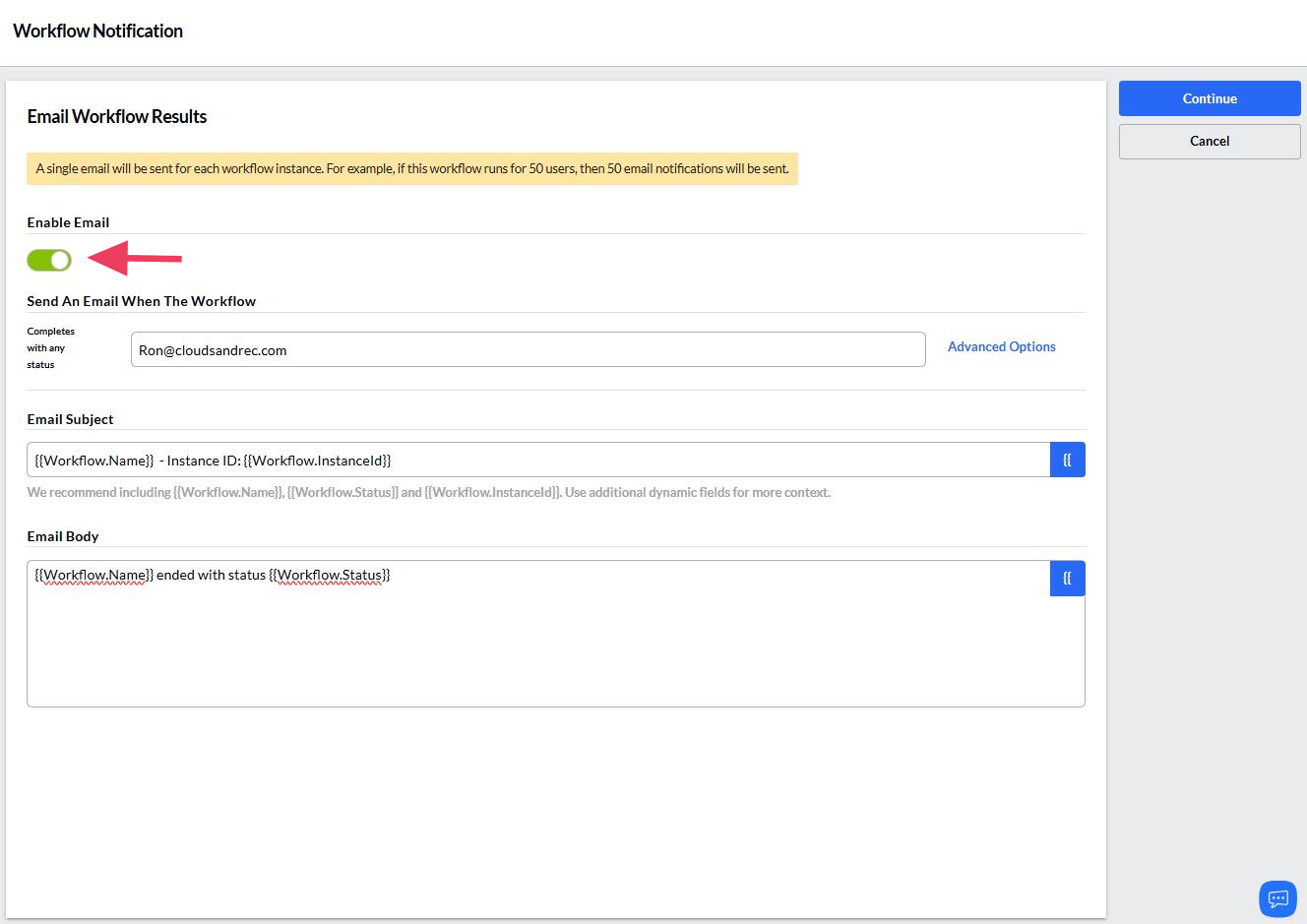Select the 'Email Workflow Results' heading
1307x924 pixels.
point(117,116)
